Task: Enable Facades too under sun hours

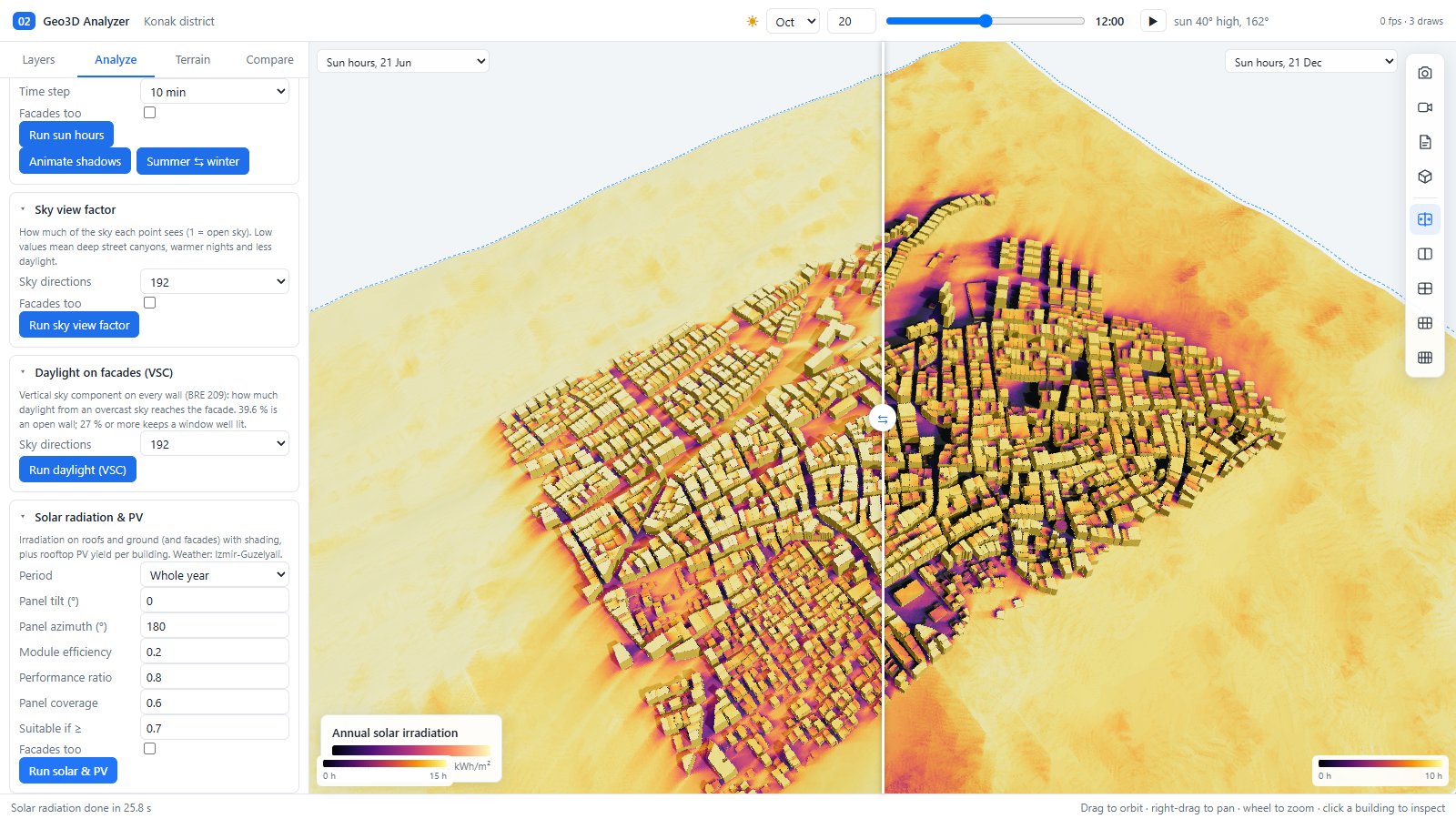Action: click(149, 113)
